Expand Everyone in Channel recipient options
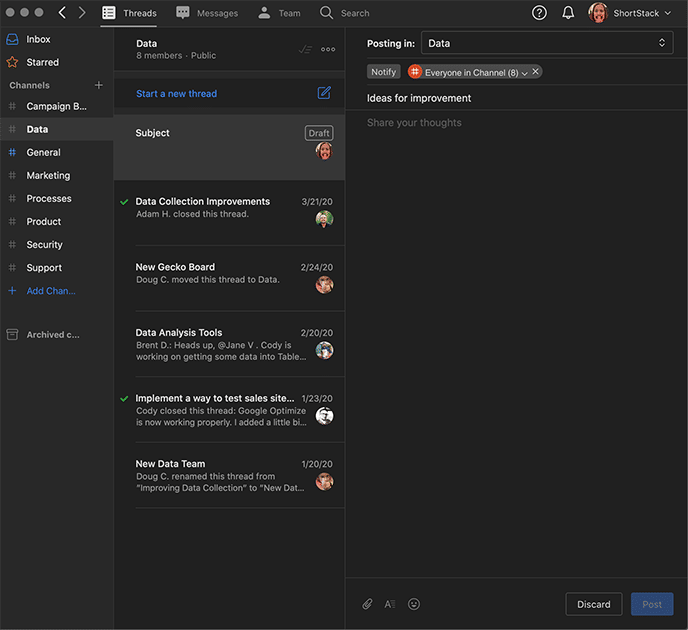Screen dimensions: 688x630 524,73
